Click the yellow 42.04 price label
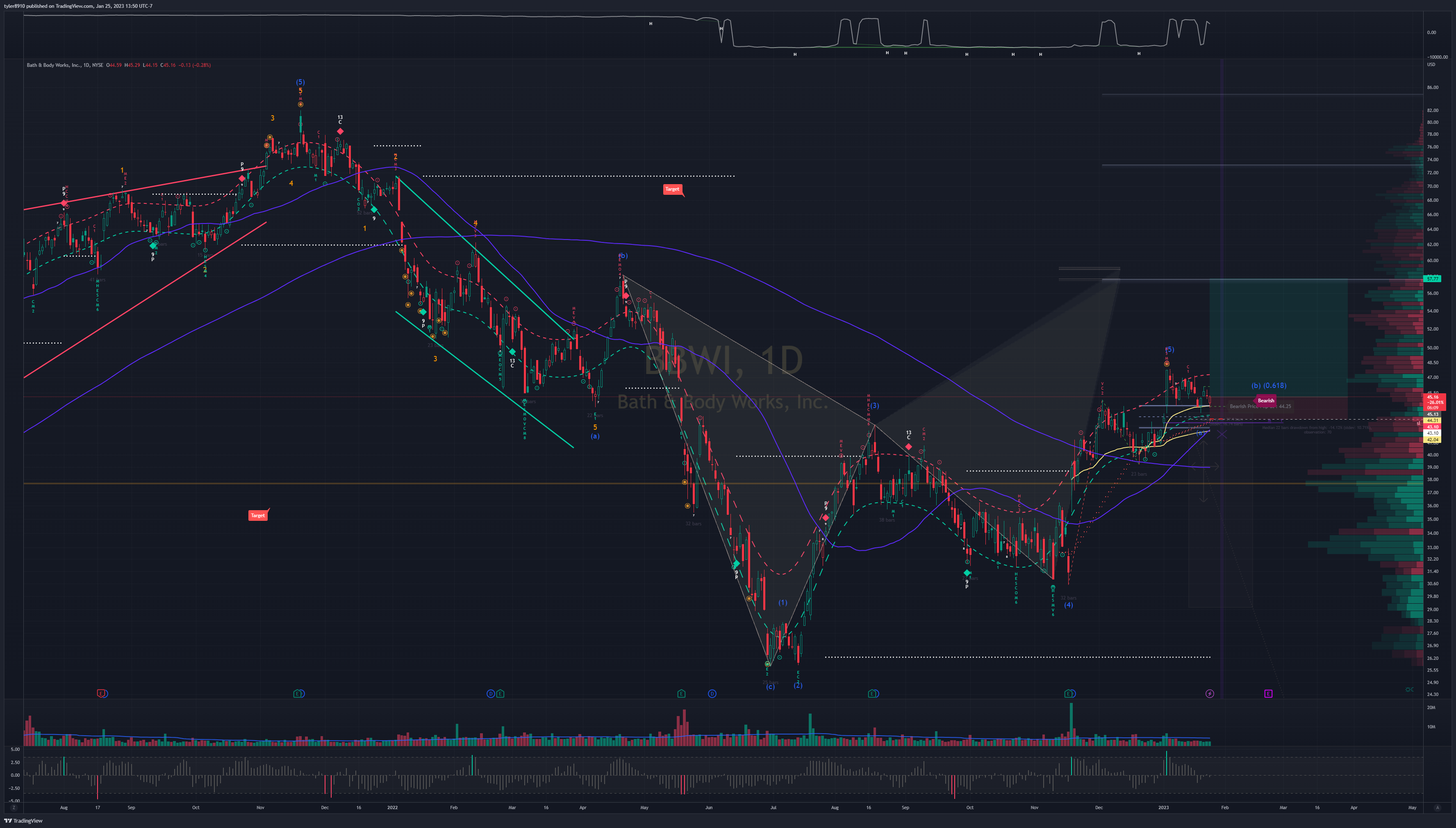Image resolution: width=1456 pixels, height=828 pixels. tap(1432, 440)
